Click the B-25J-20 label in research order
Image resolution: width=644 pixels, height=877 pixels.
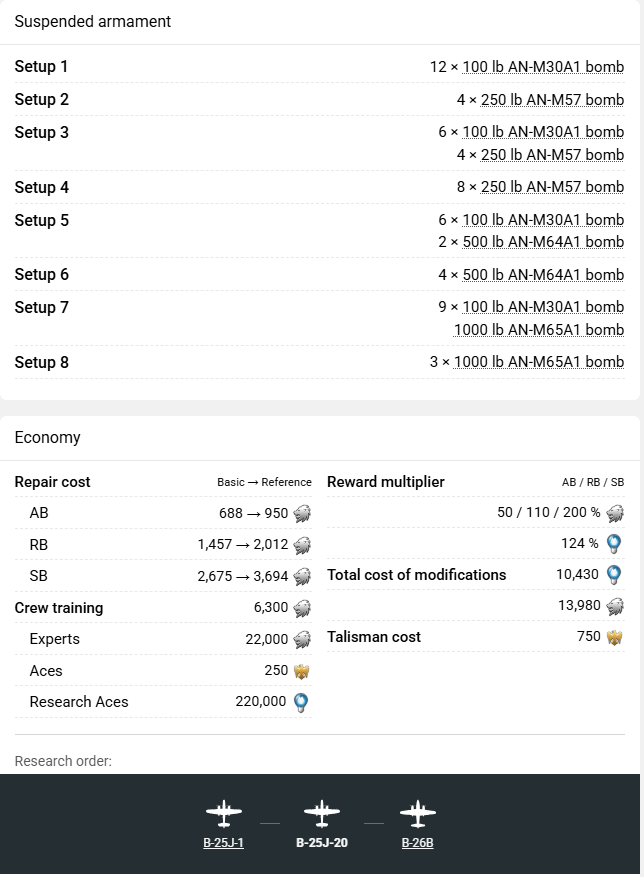pyautogui.click(x=322, y=843)
